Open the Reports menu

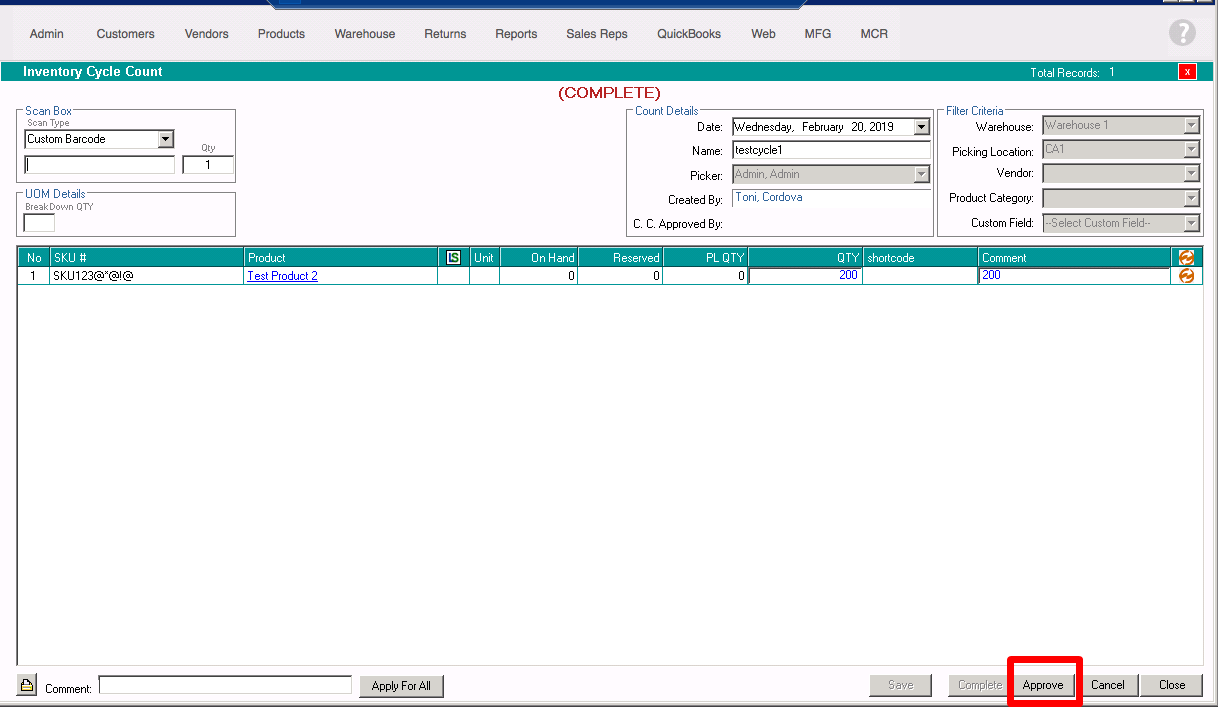coord(516,34)
